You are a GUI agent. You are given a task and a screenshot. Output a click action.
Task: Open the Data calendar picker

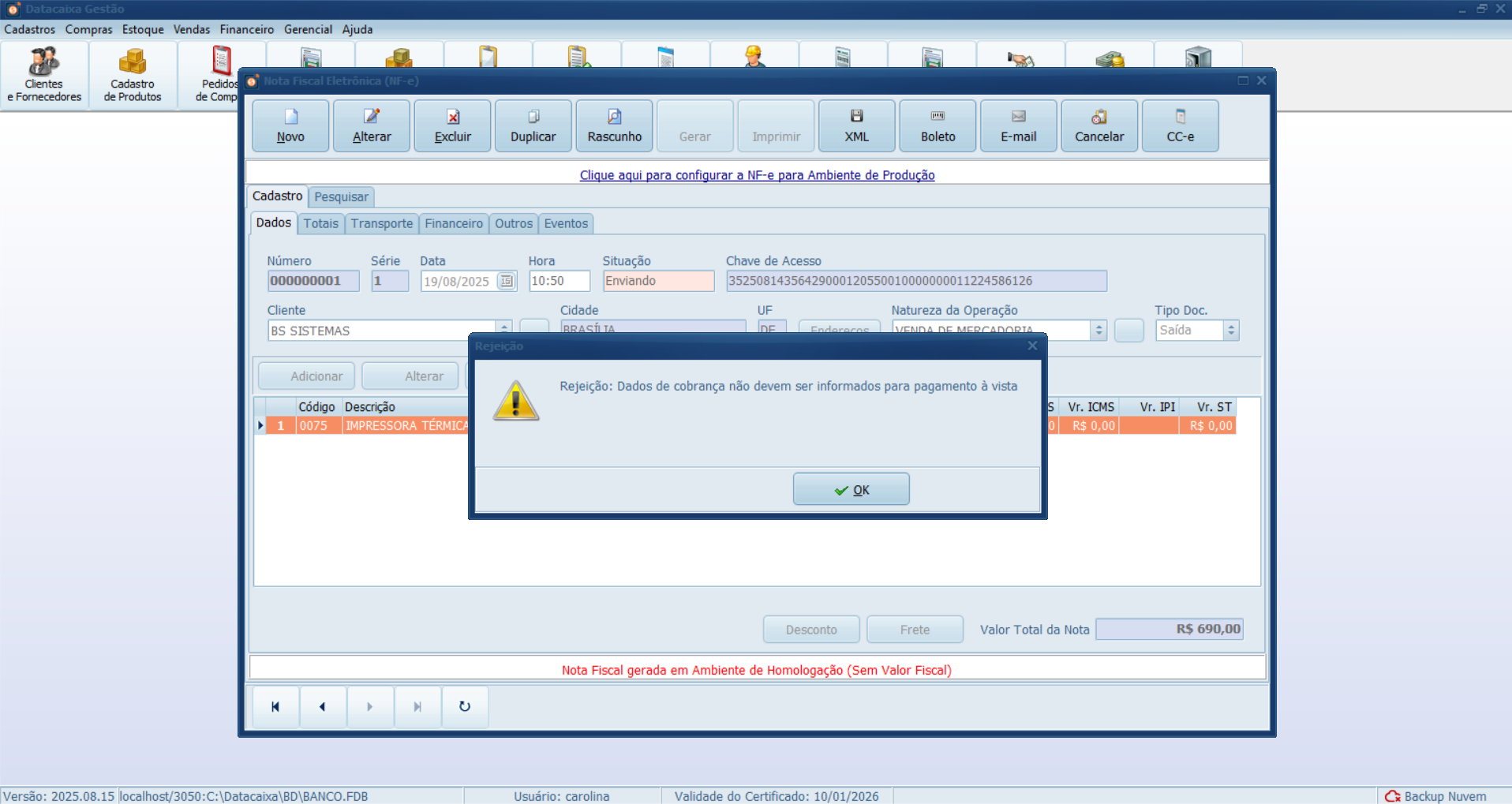point(507,281)
